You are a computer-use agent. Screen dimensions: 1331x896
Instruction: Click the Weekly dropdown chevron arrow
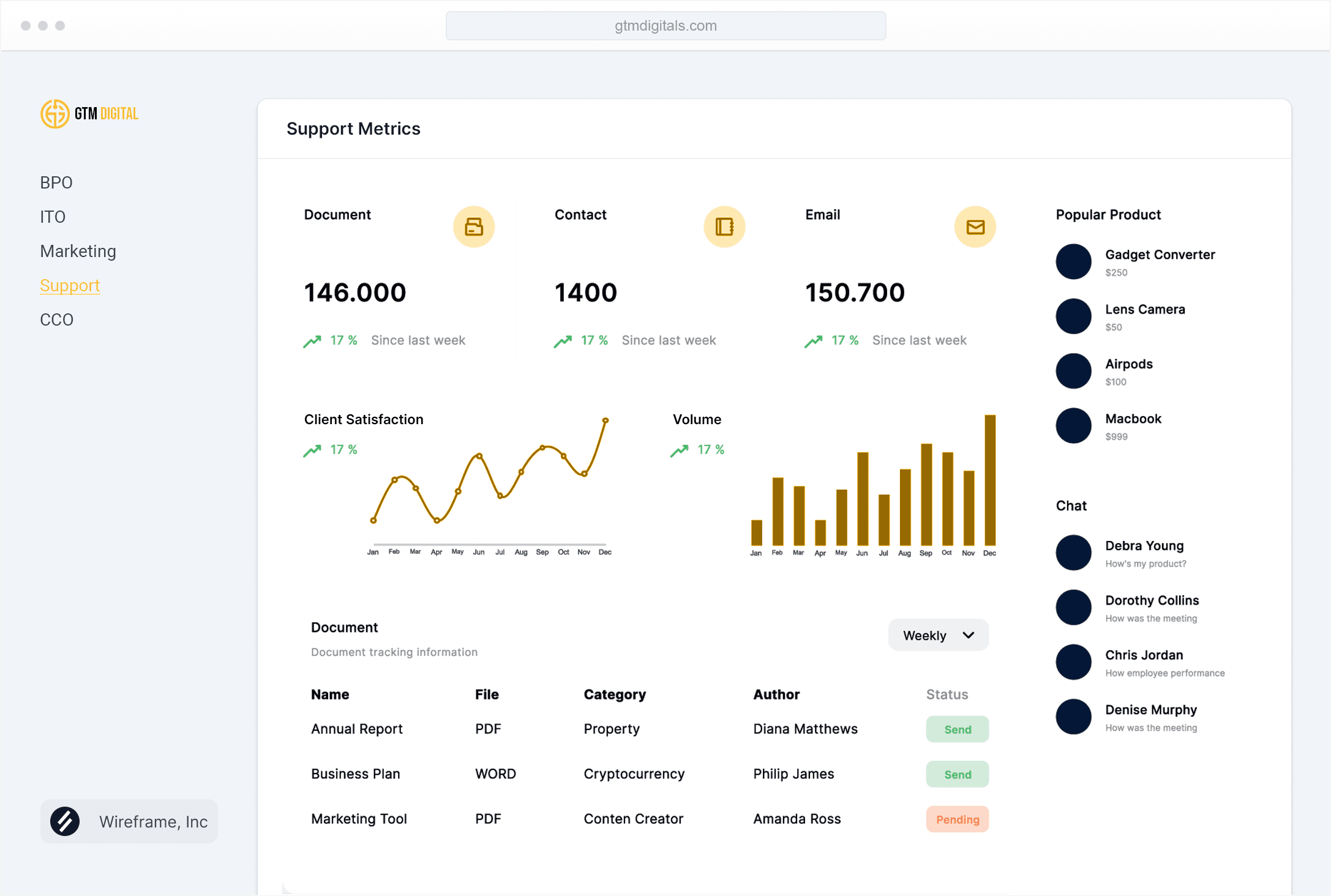[968, 635]
